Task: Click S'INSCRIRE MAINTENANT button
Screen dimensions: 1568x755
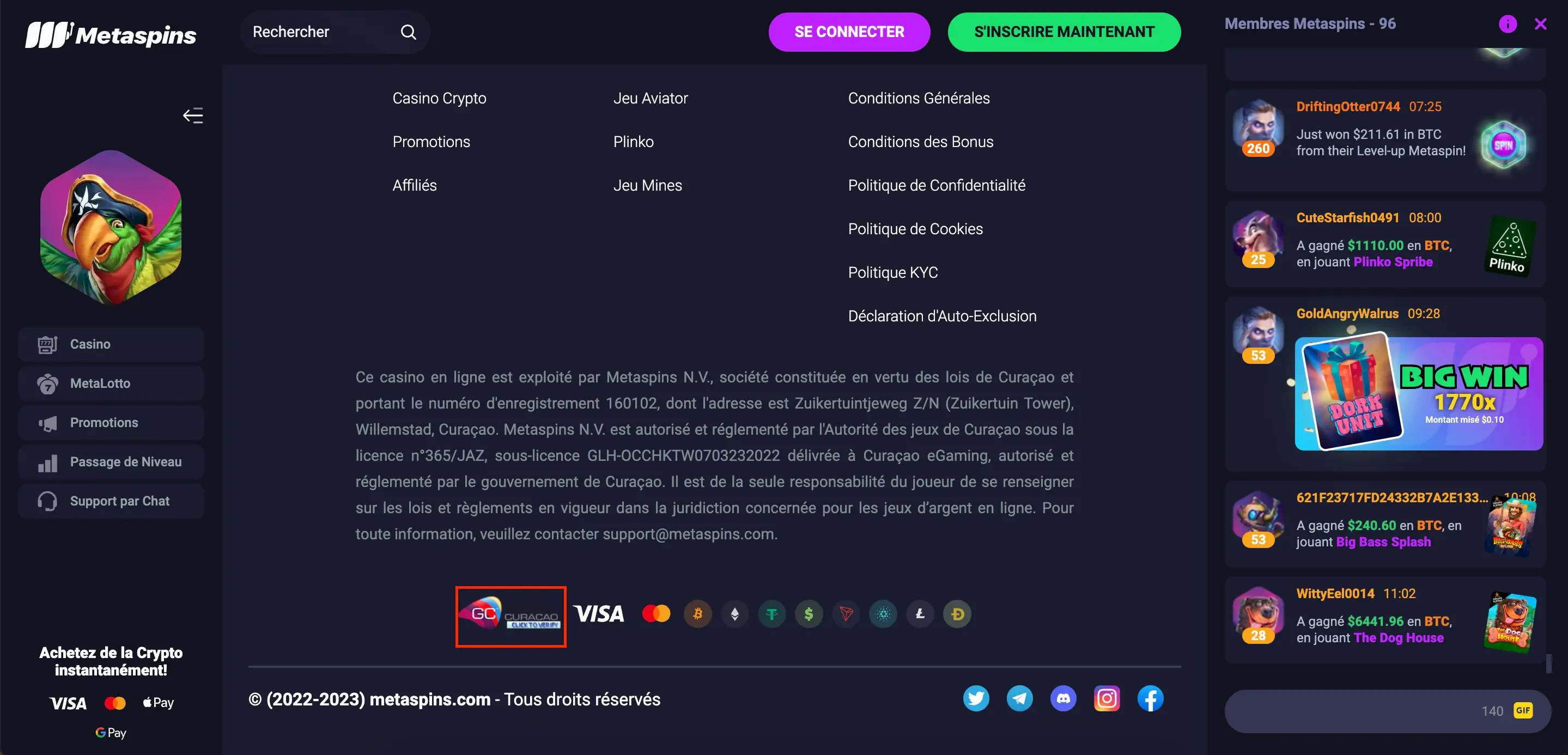Action: point(1064,32)
